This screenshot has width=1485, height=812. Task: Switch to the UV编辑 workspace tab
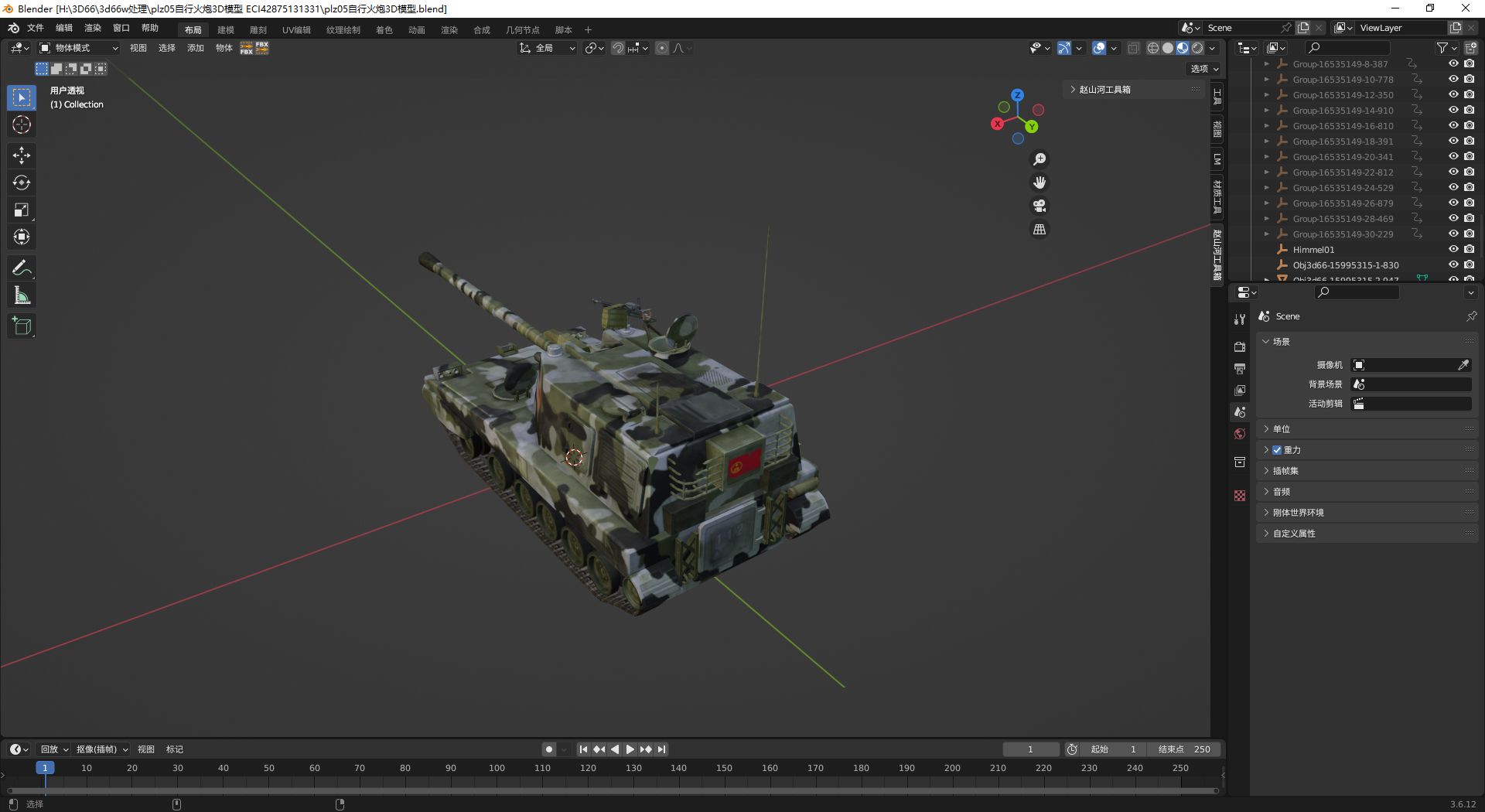[296, 30]
